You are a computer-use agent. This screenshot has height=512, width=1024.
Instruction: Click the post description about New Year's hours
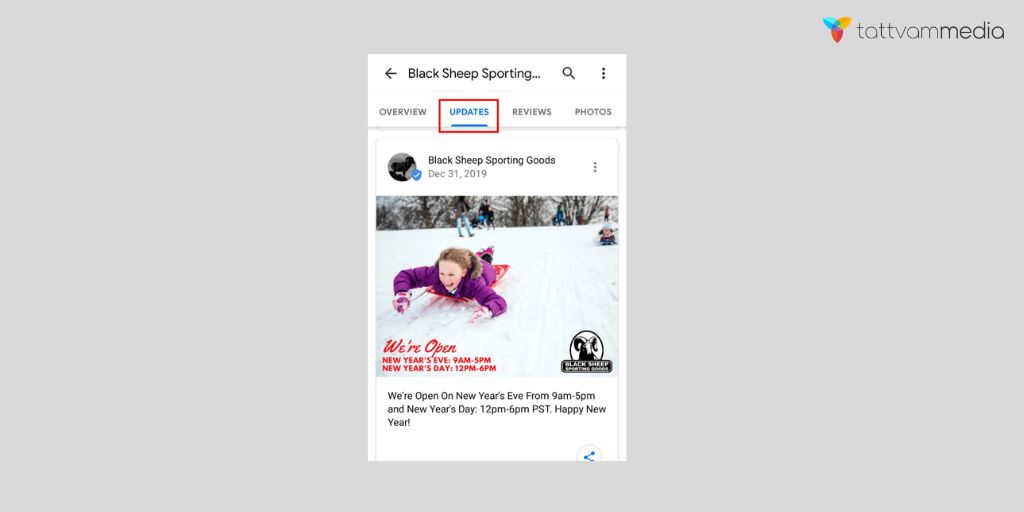496,409
